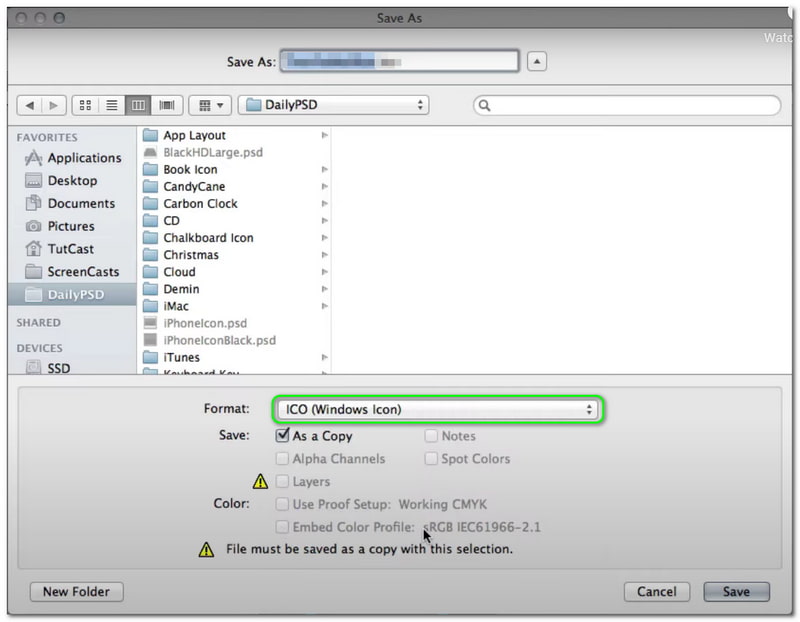
Task: Select DailyPSD folder in sidebar
Action: coord(72,295)
